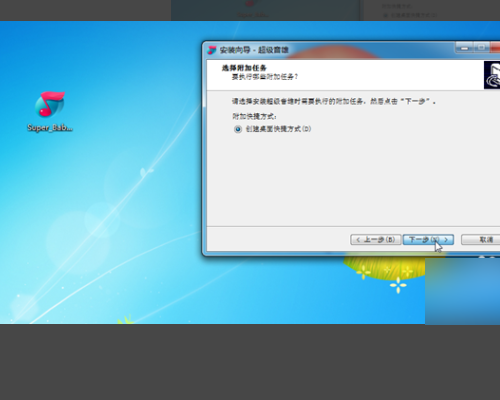Proceed with 下一步(N) button
The height and width of the screenshot is (400, 500).
click(x=428, y=240)
